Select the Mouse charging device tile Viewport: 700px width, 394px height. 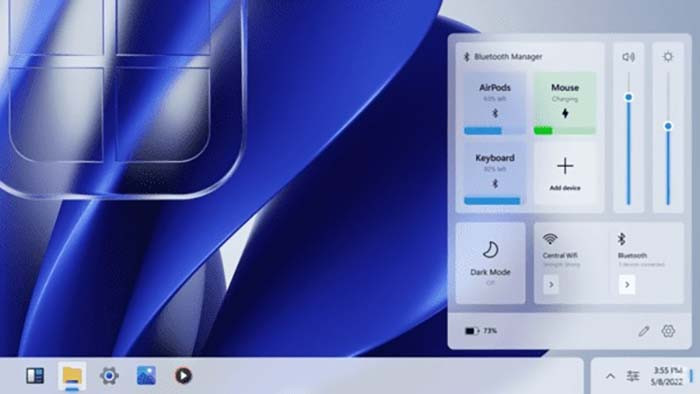[565, 104]
